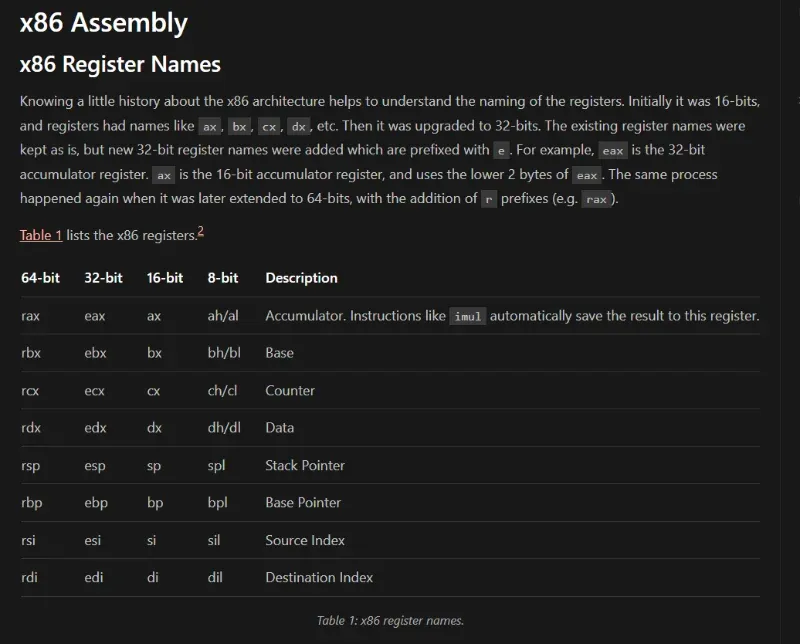Click the "Description" column header
Image resolution: width=800 pixels, height=644 pixels.
point(301,278)
